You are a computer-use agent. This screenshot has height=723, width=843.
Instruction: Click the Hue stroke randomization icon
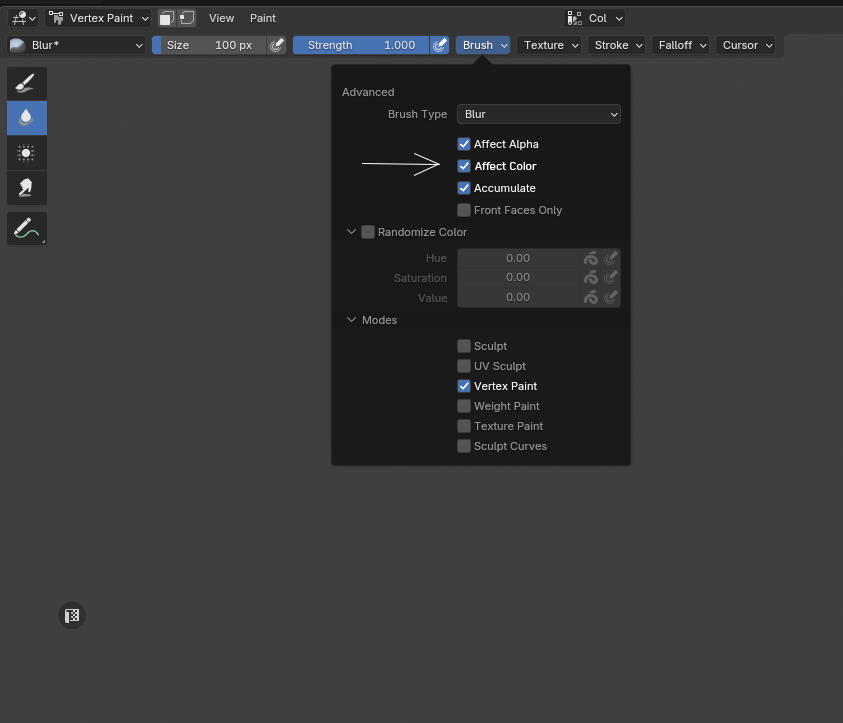click(x=591, y=259)
